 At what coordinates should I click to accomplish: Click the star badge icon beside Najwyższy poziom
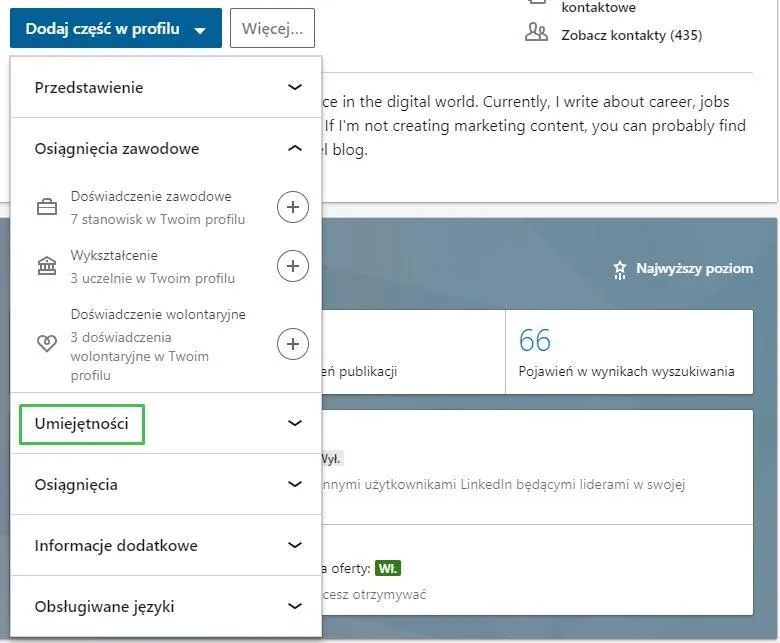pos(620,269)
